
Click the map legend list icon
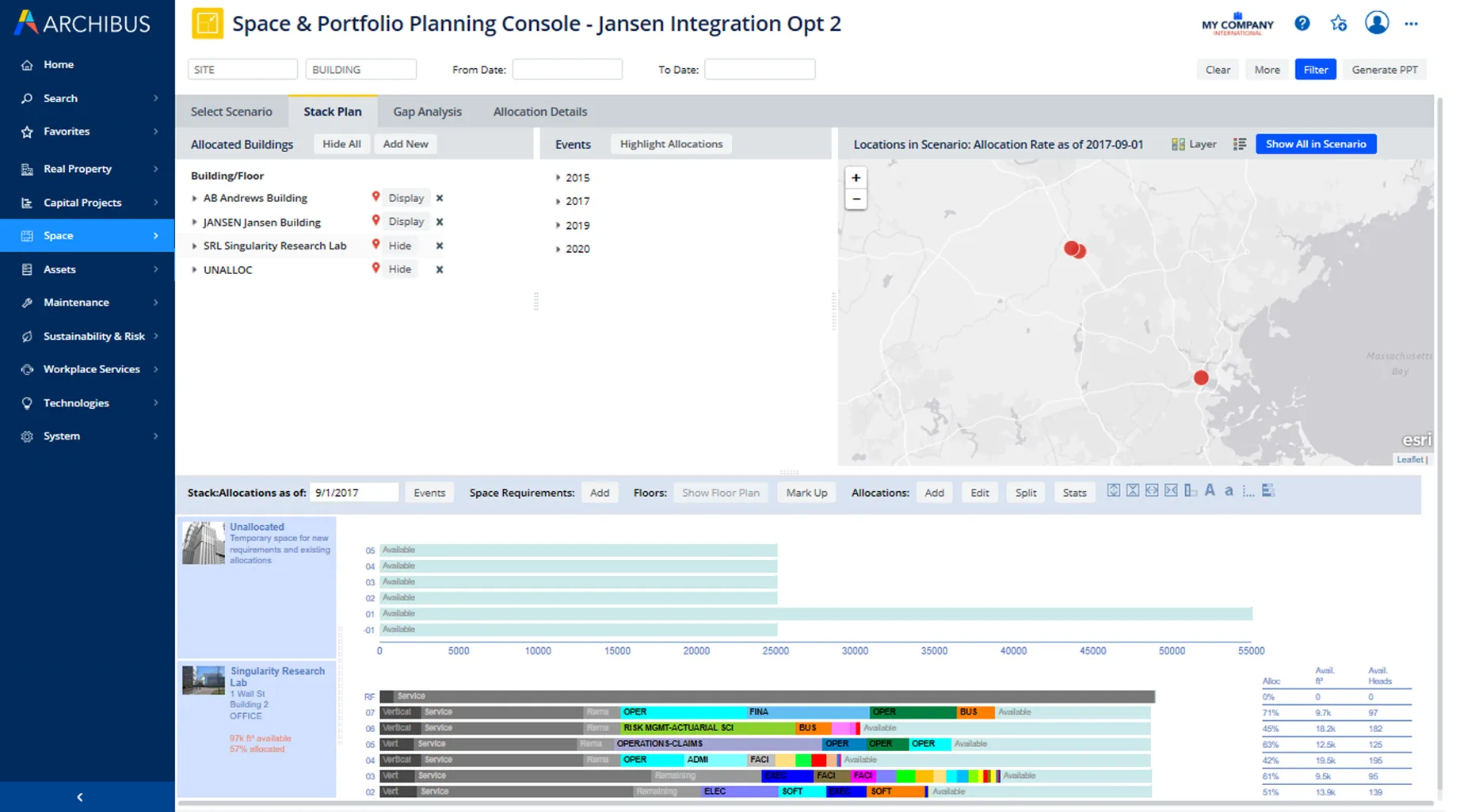tap(1240, 144)
